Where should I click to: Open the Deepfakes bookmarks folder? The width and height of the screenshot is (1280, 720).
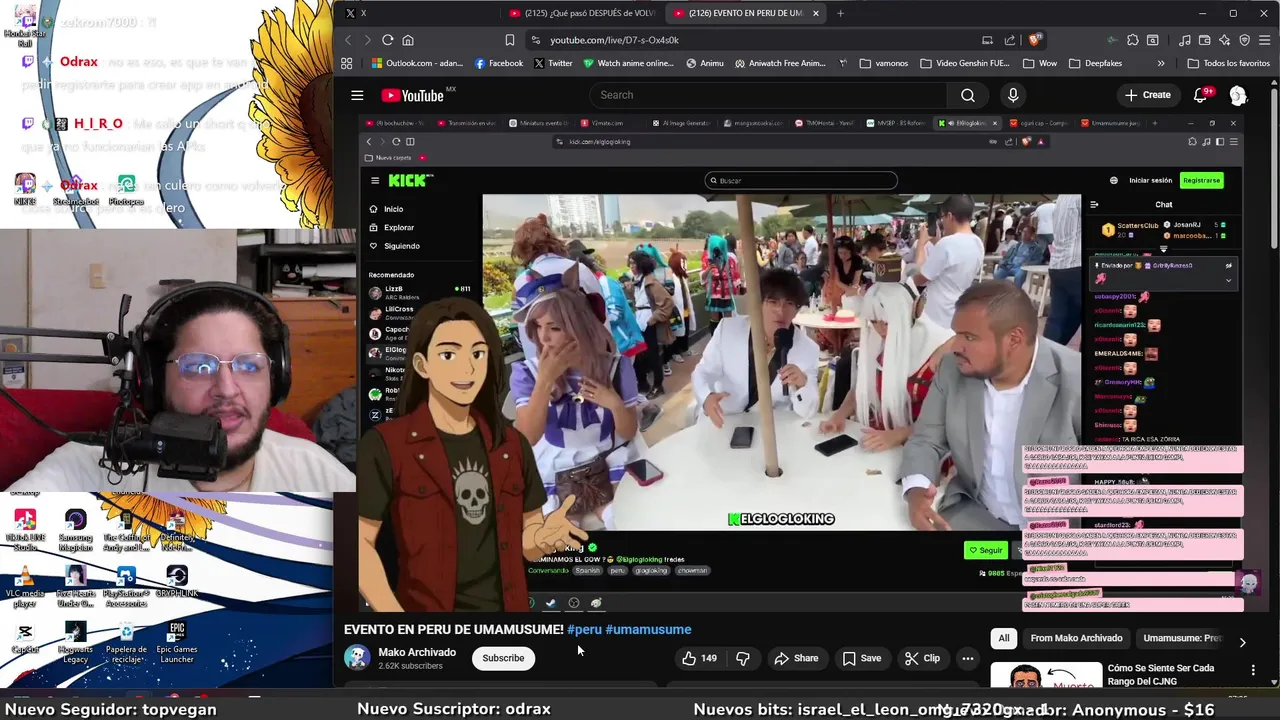pyautogui.click(x=1095, y=63)
